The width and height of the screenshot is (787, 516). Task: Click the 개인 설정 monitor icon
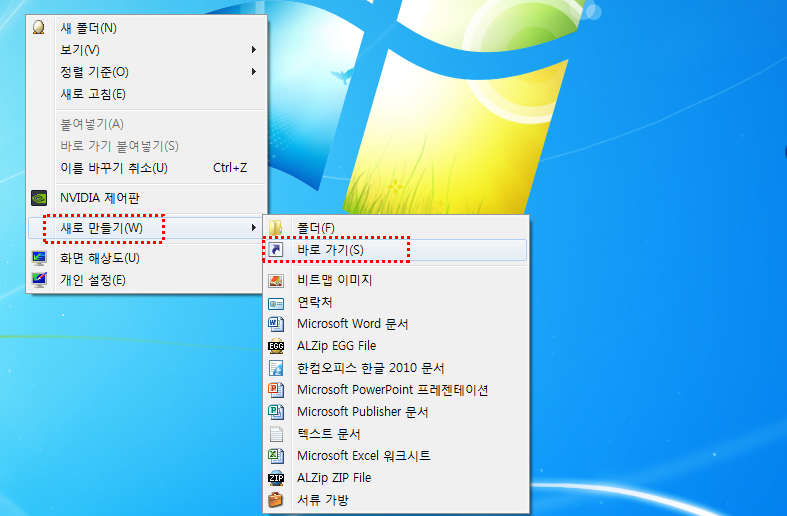tap(39, 280)
